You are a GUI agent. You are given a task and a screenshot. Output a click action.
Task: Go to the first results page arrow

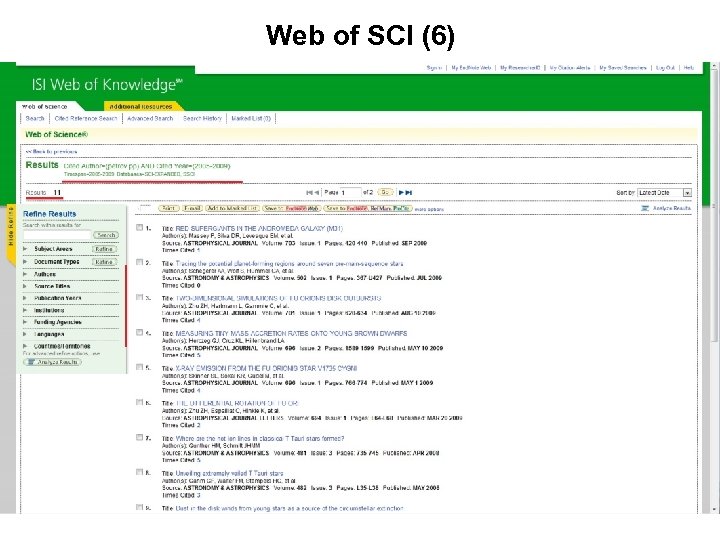point(309,193)
